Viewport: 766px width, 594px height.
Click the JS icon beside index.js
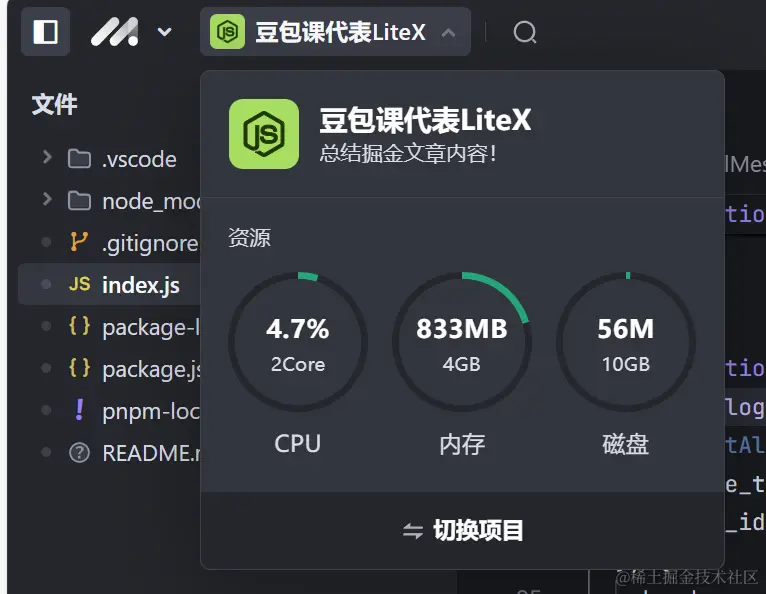[x=80, y=284]
